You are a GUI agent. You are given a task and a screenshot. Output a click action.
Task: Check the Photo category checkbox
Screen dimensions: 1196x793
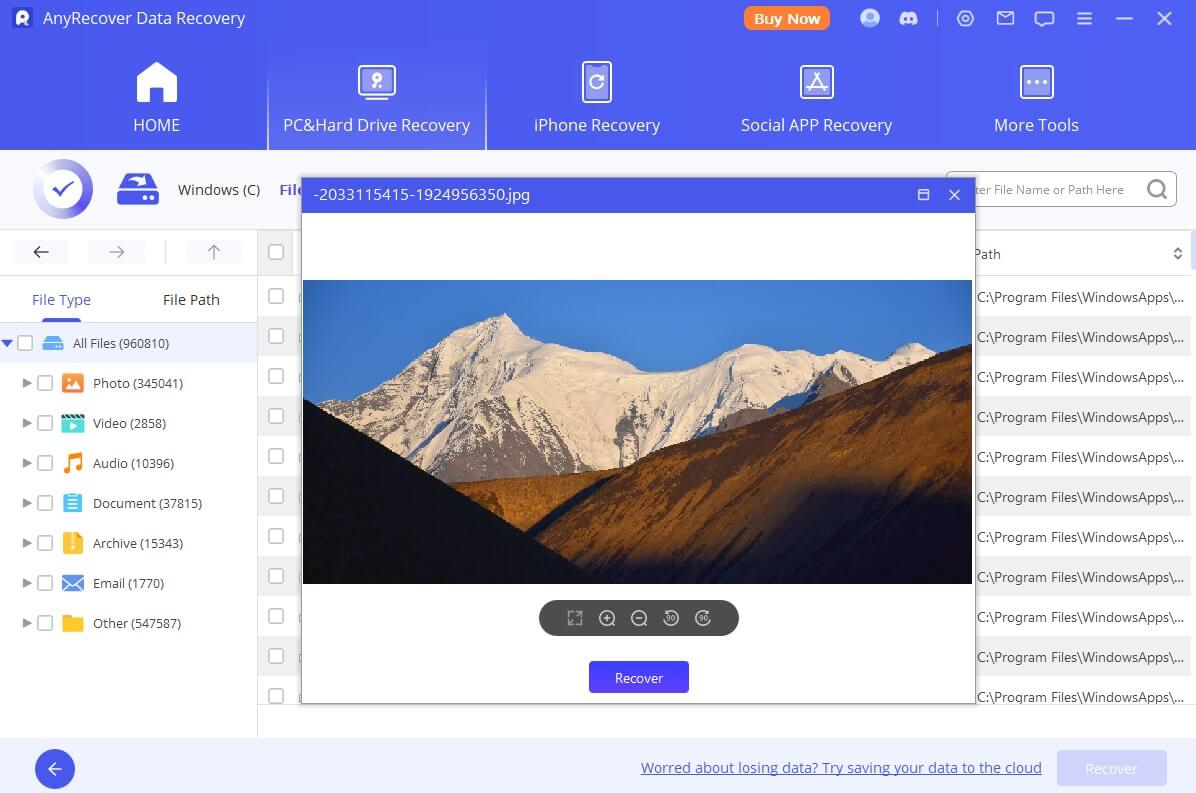pos(45,383)
